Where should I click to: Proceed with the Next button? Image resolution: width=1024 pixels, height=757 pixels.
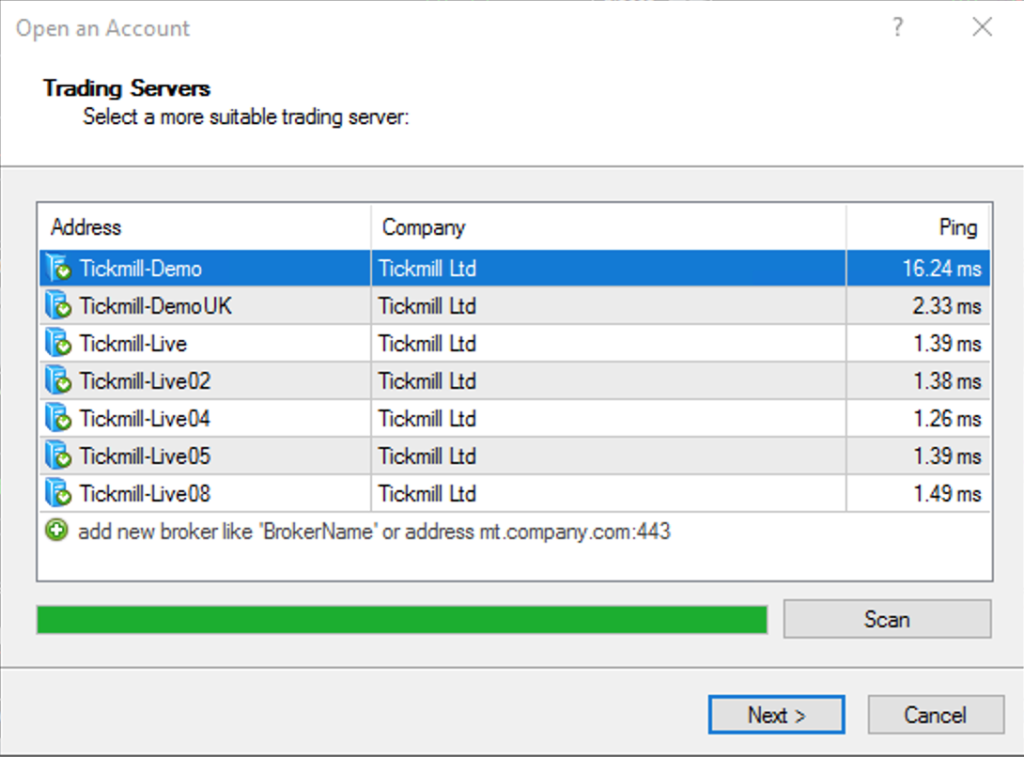(776, 715)
